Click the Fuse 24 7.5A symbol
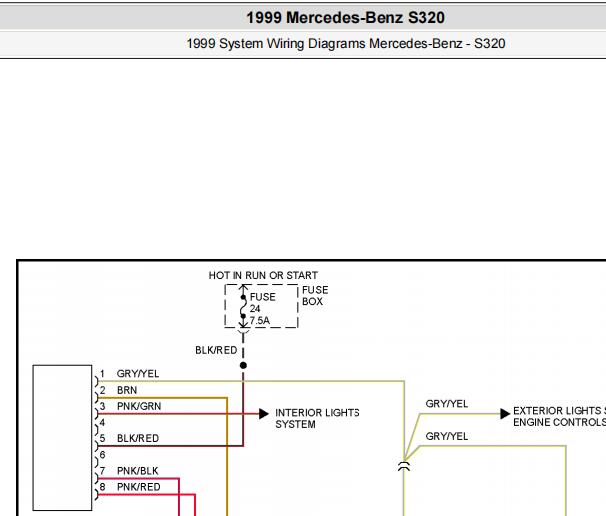606x516 pixels. click(x=243, y=307)
